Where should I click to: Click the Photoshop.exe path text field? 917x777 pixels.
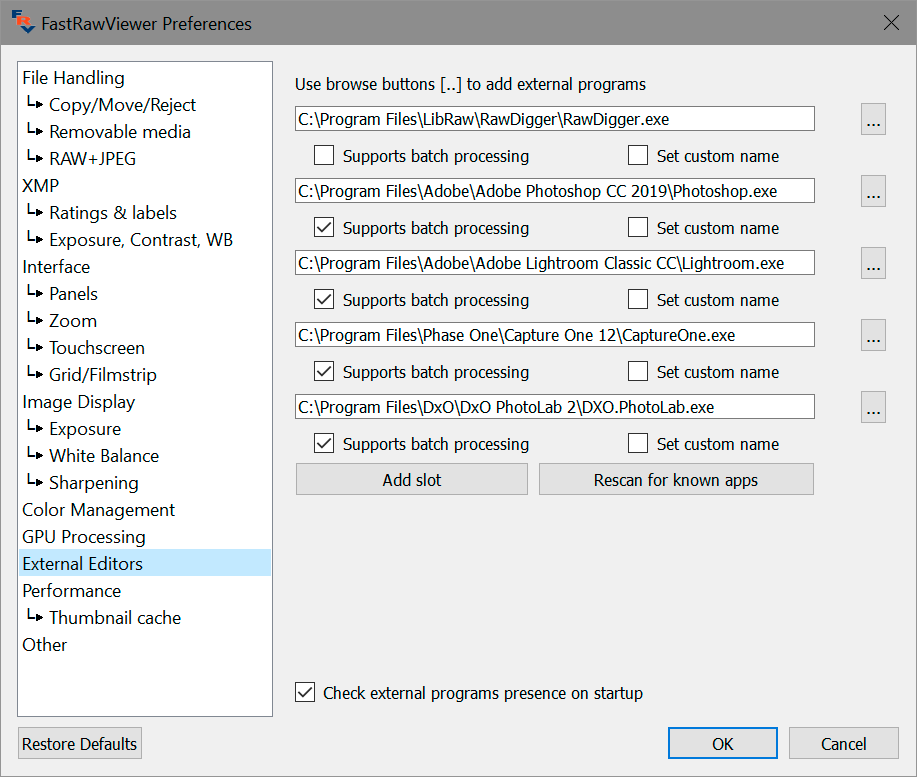point(554,192)
